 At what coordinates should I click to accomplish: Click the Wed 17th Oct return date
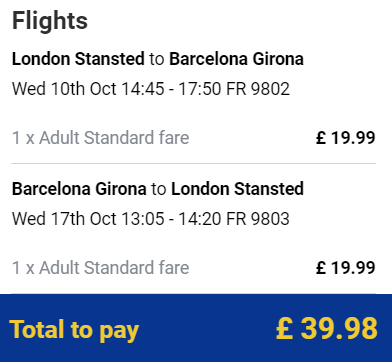(x=64, y=219)
